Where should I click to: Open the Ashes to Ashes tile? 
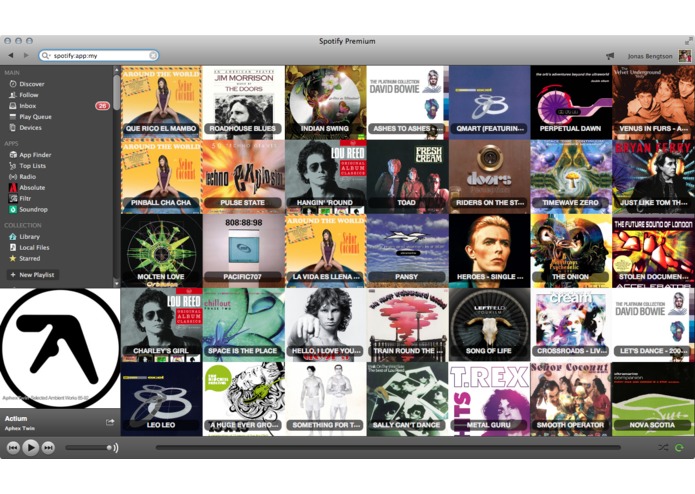[407, 103]
